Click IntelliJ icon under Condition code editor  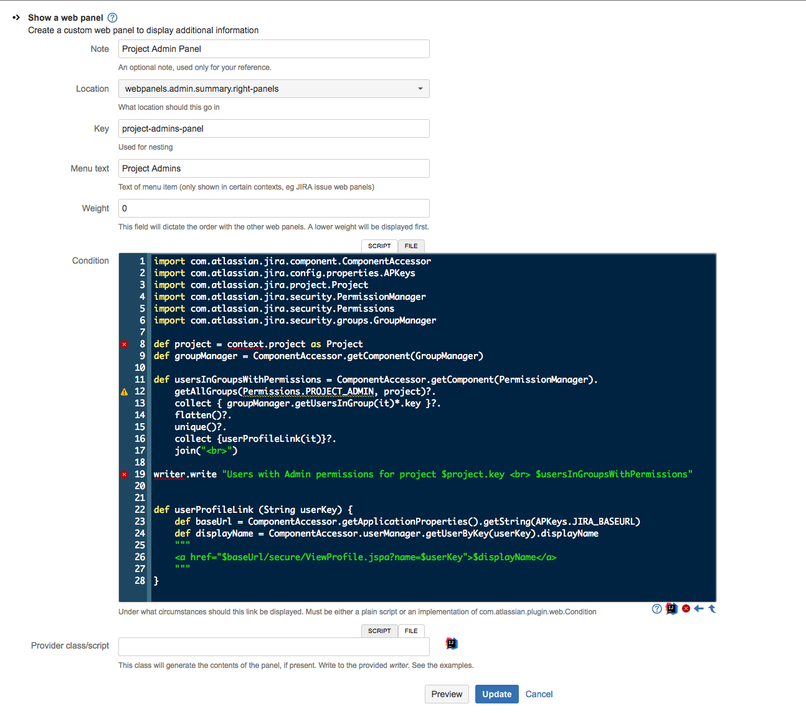pyautogui.click(x=671, y=609)
